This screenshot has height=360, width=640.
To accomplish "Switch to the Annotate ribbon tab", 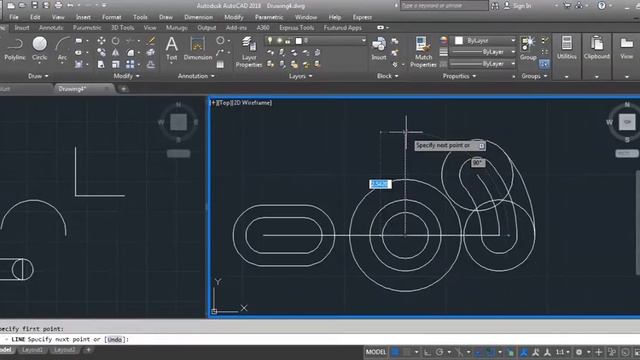I will [x=51, y=28].
